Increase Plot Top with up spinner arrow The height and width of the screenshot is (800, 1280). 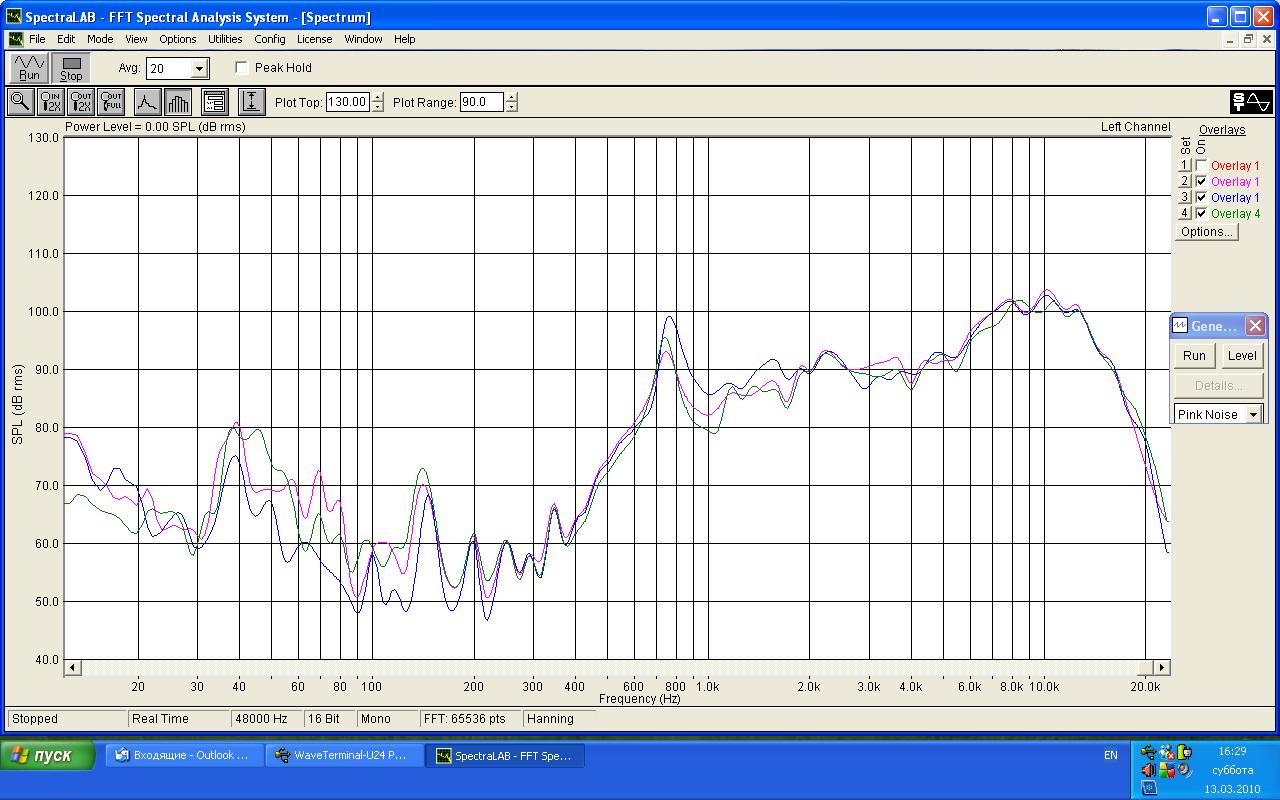(x=377, y=97)
